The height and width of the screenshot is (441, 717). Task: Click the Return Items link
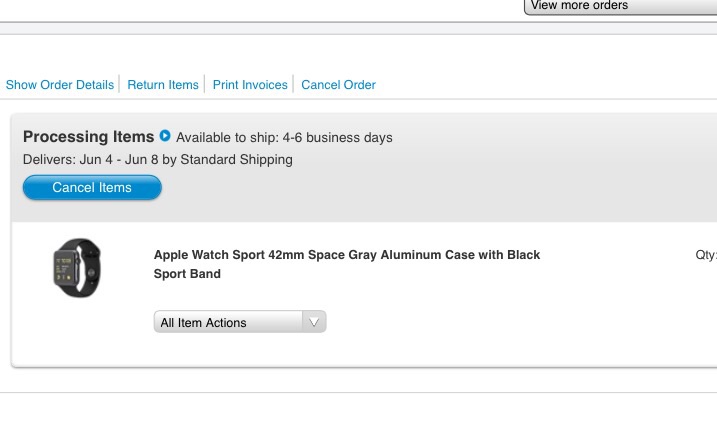162,85
